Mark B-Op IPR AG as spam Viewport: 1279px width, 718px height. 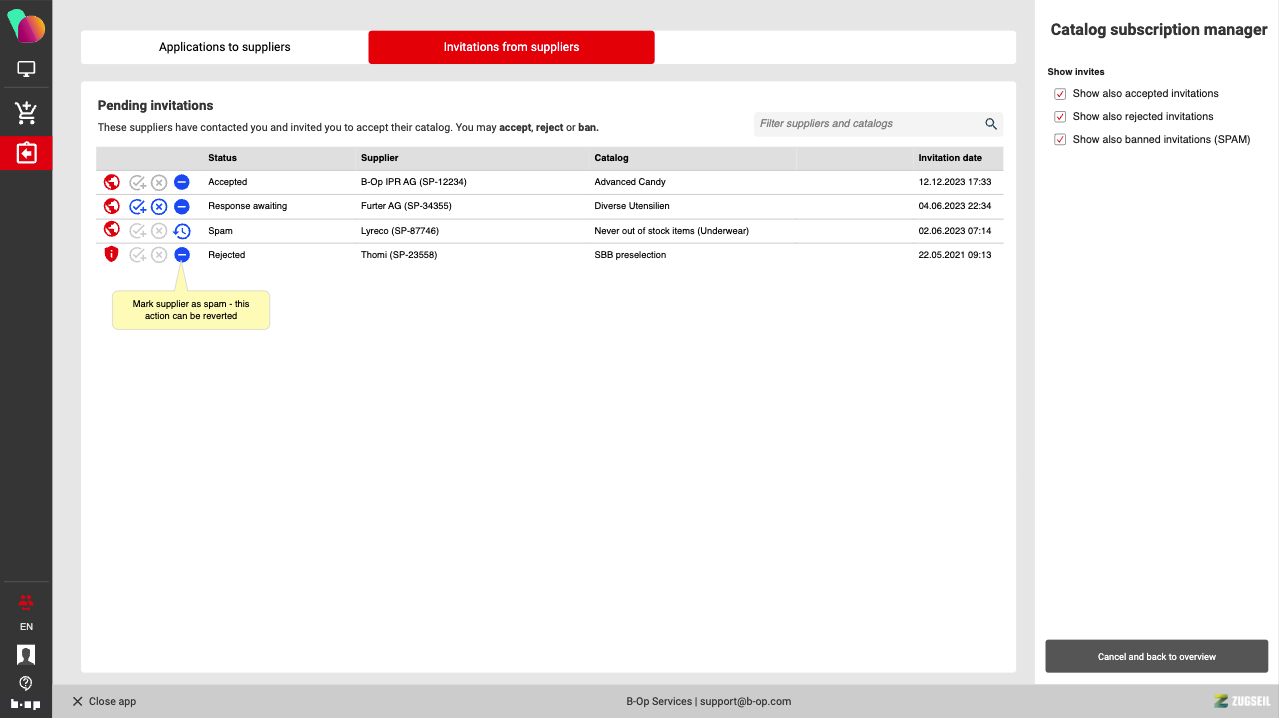pos(182,183)
